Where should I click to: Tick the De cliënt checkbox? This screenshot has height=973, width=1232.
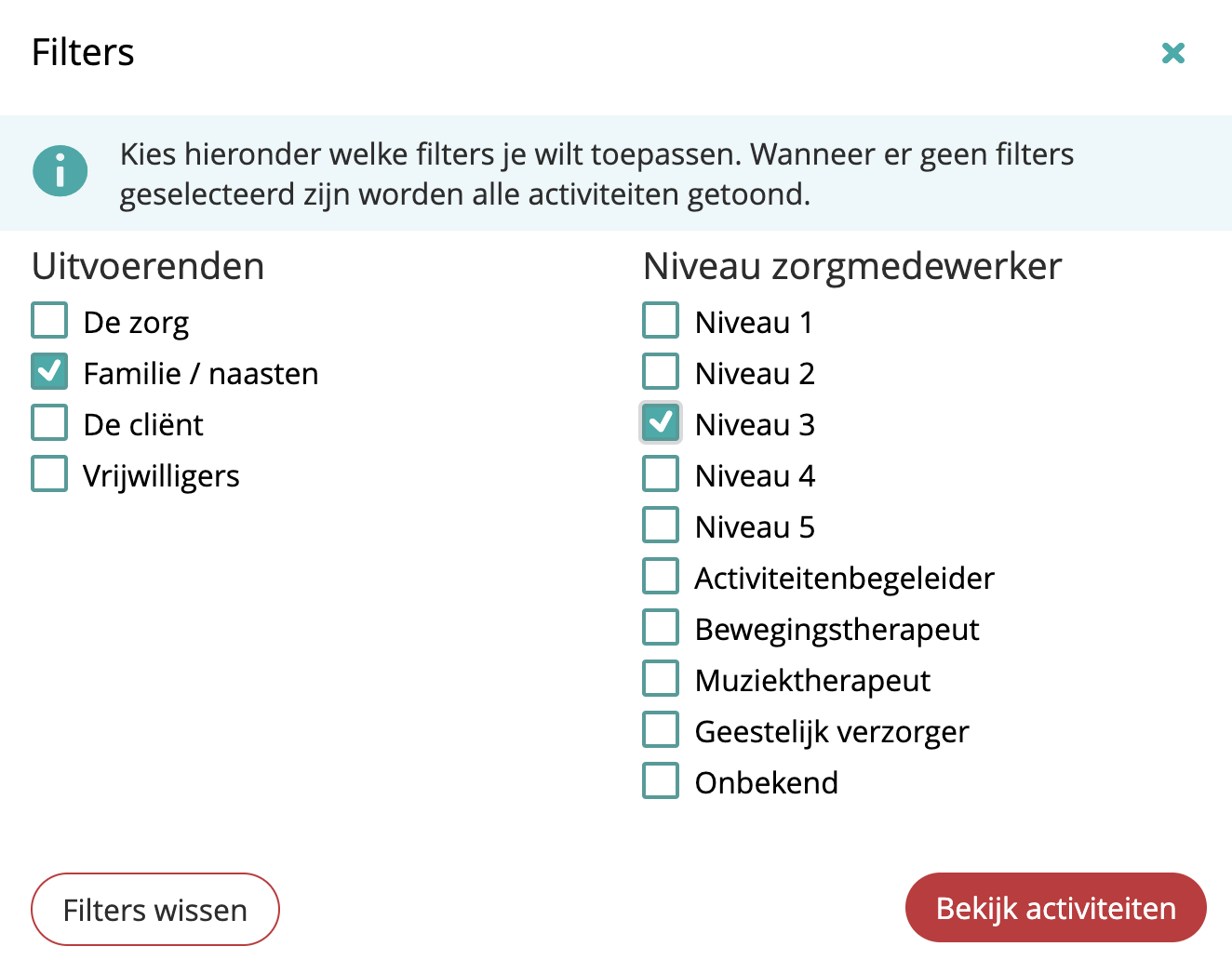coord(49,422)
